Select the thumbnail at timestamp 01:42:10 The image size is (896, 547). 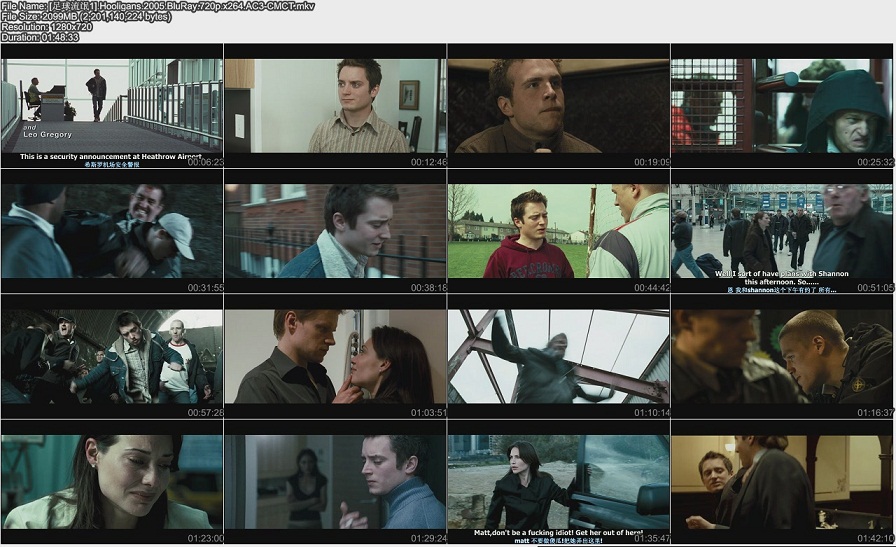coord(782,482)
